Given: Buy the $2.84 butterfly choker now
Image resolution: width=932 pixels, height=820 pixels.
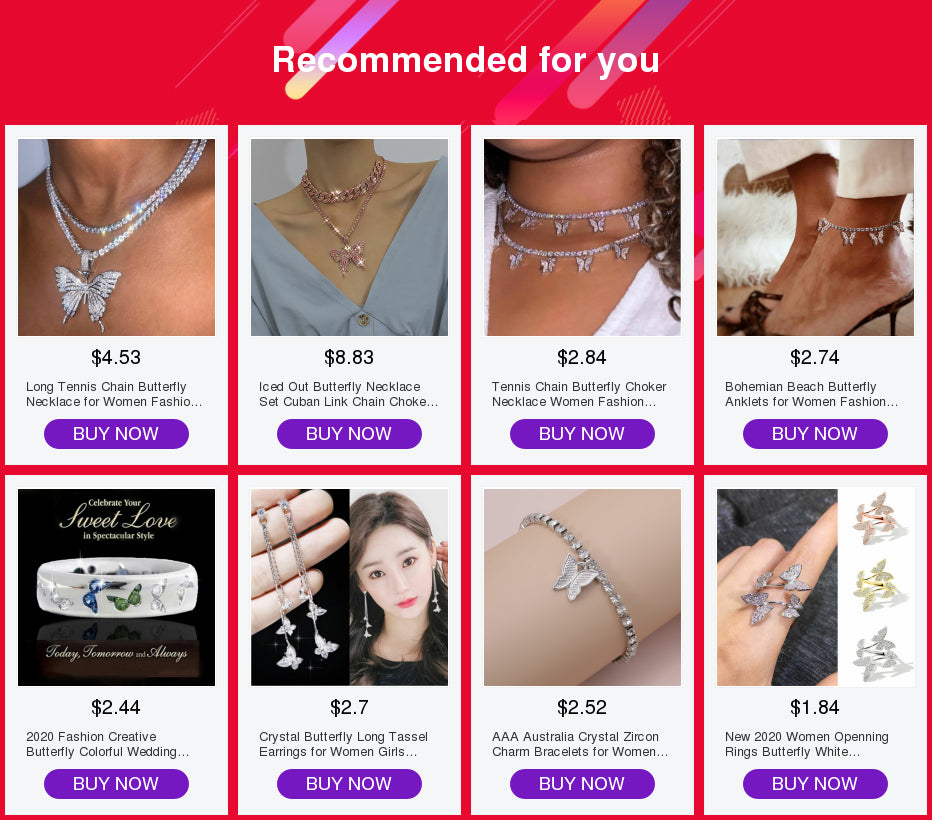Looking at the screenshot, I should [x=582, y=434].
